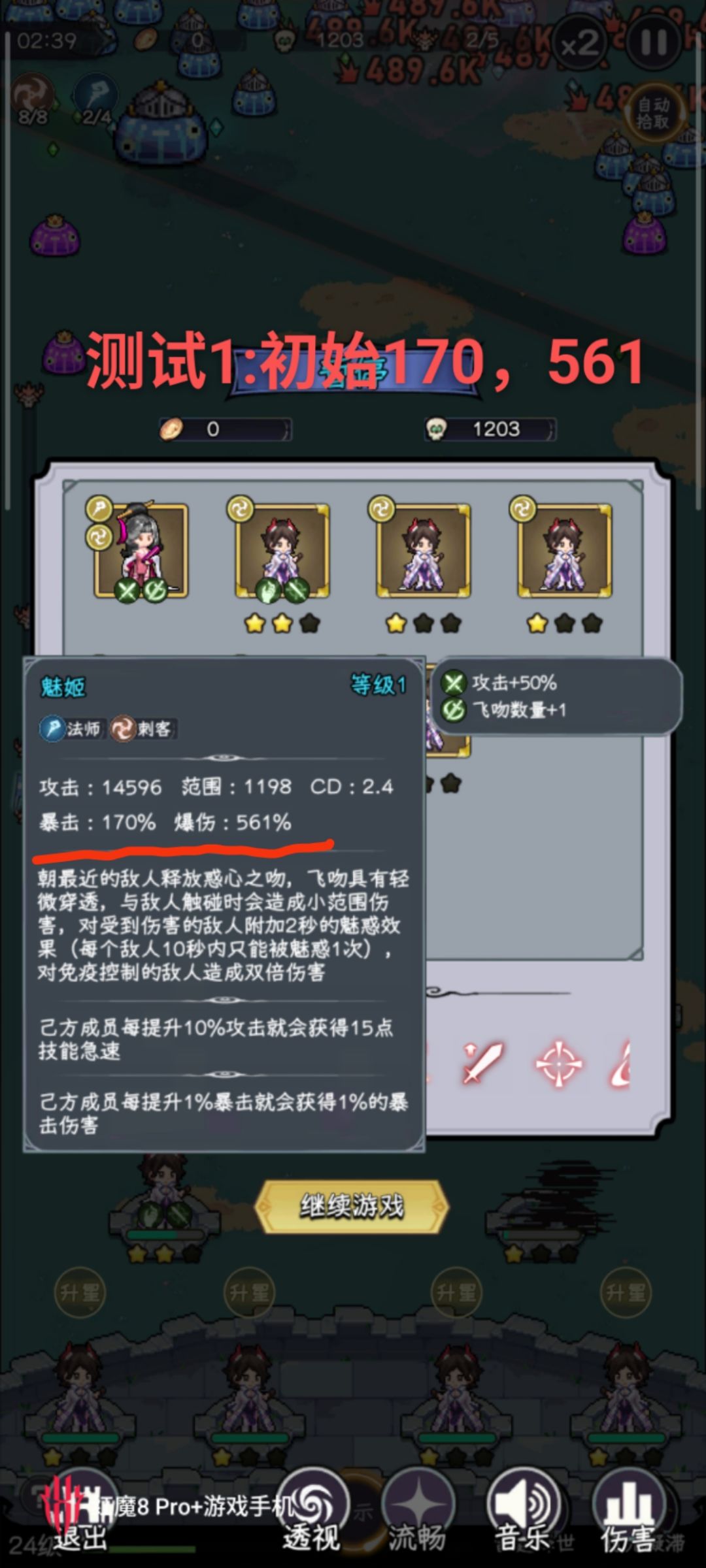This screenshot has width=706, height=1568.
Task: Toggle the x2 game speed button
Action: tap(579, 44)
